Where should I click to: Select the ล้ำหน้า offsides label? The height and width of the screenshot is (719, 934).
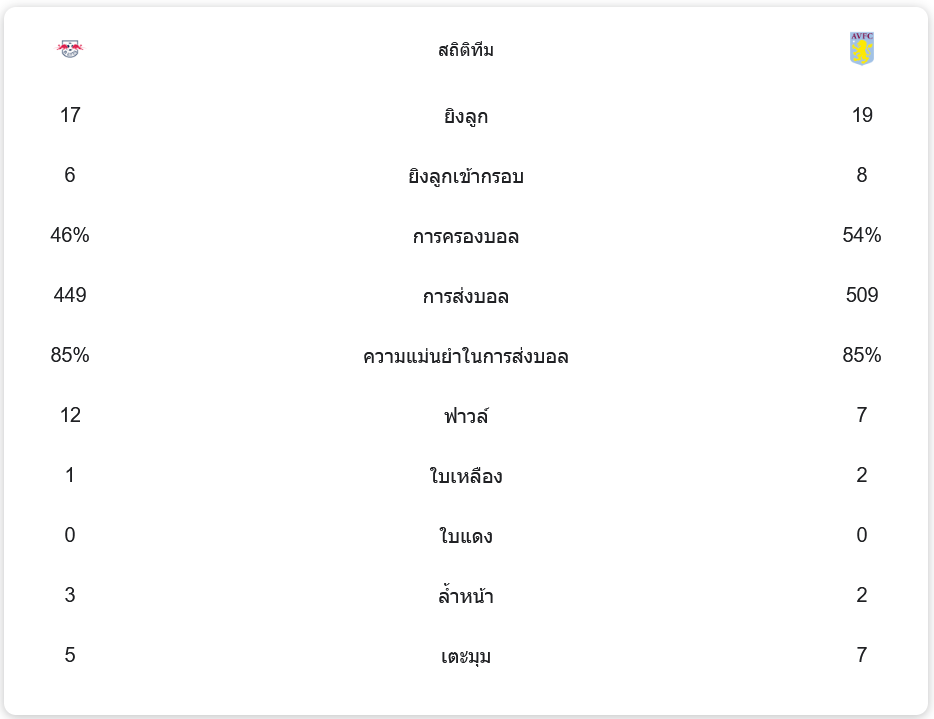pyautogui.click(x=466, y=596)
